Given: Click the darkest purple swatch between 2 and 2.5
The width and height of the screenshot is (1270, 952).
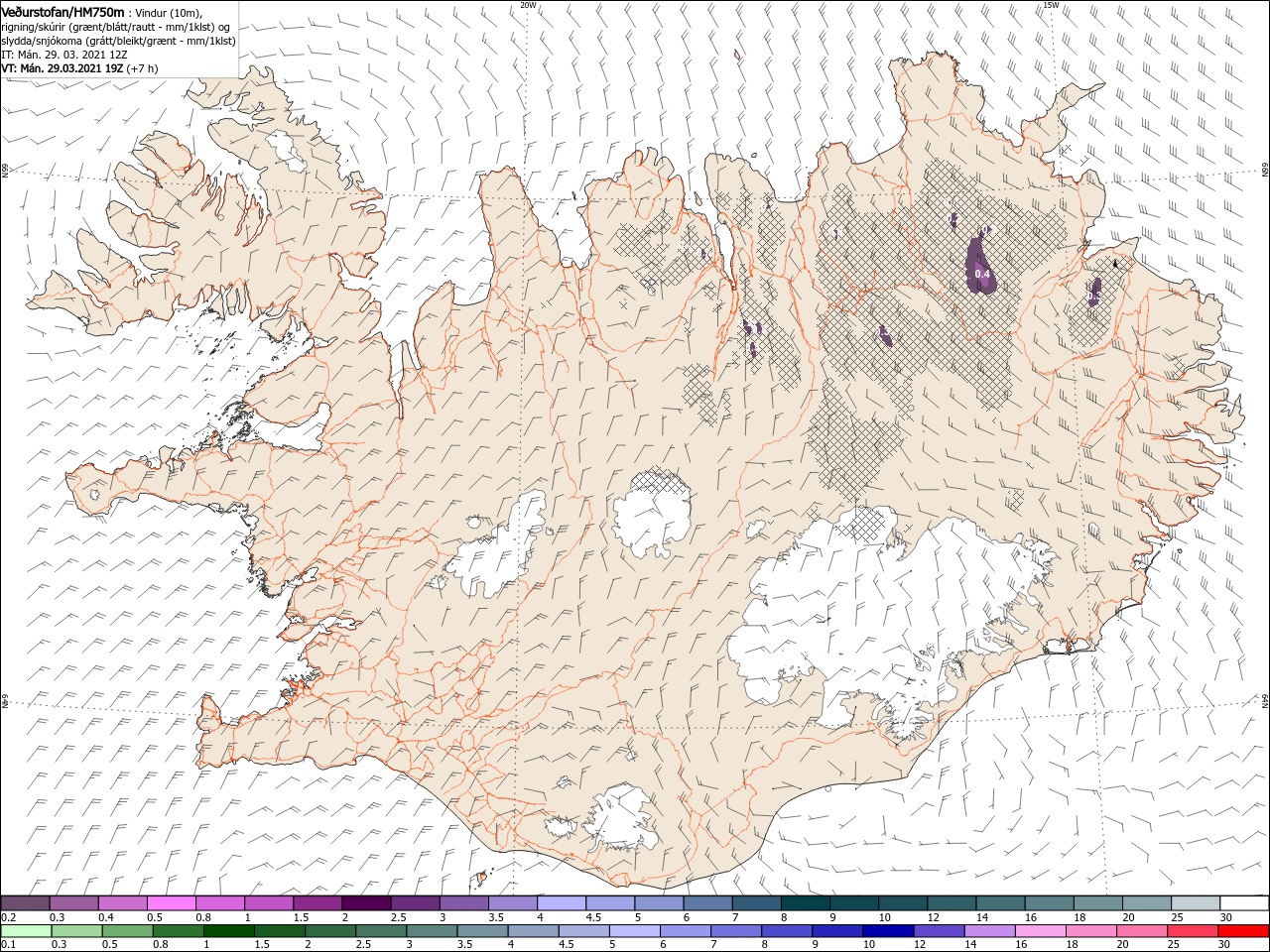Looking at the screenshot, I should click(366, 903).
